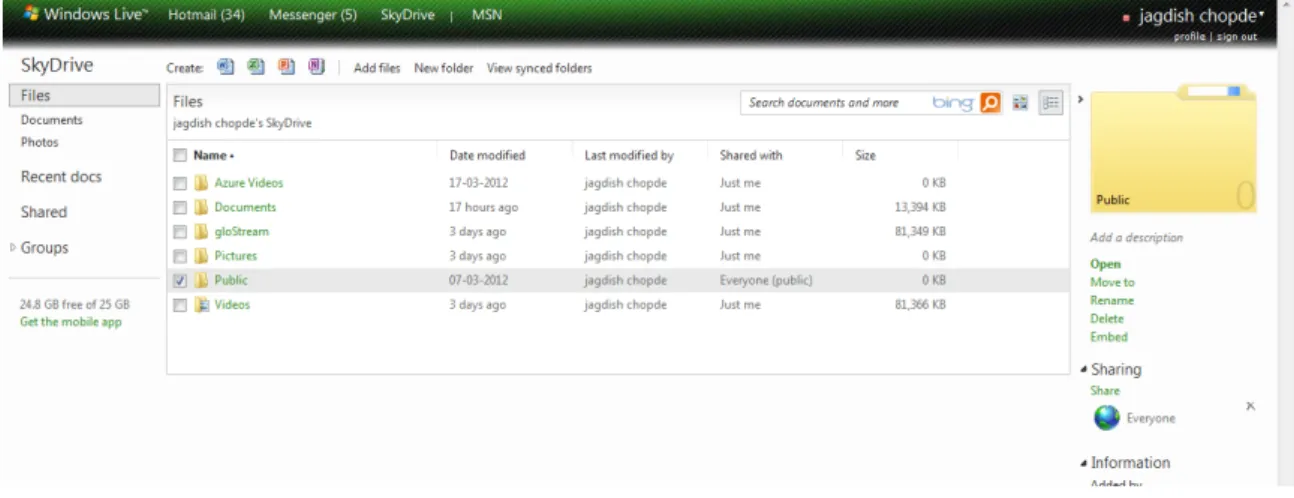Image resolution: width=1294 pixels, height=498 pixels.
Task: Create a new PowerPoint presentation
Action: click(285, 68)
